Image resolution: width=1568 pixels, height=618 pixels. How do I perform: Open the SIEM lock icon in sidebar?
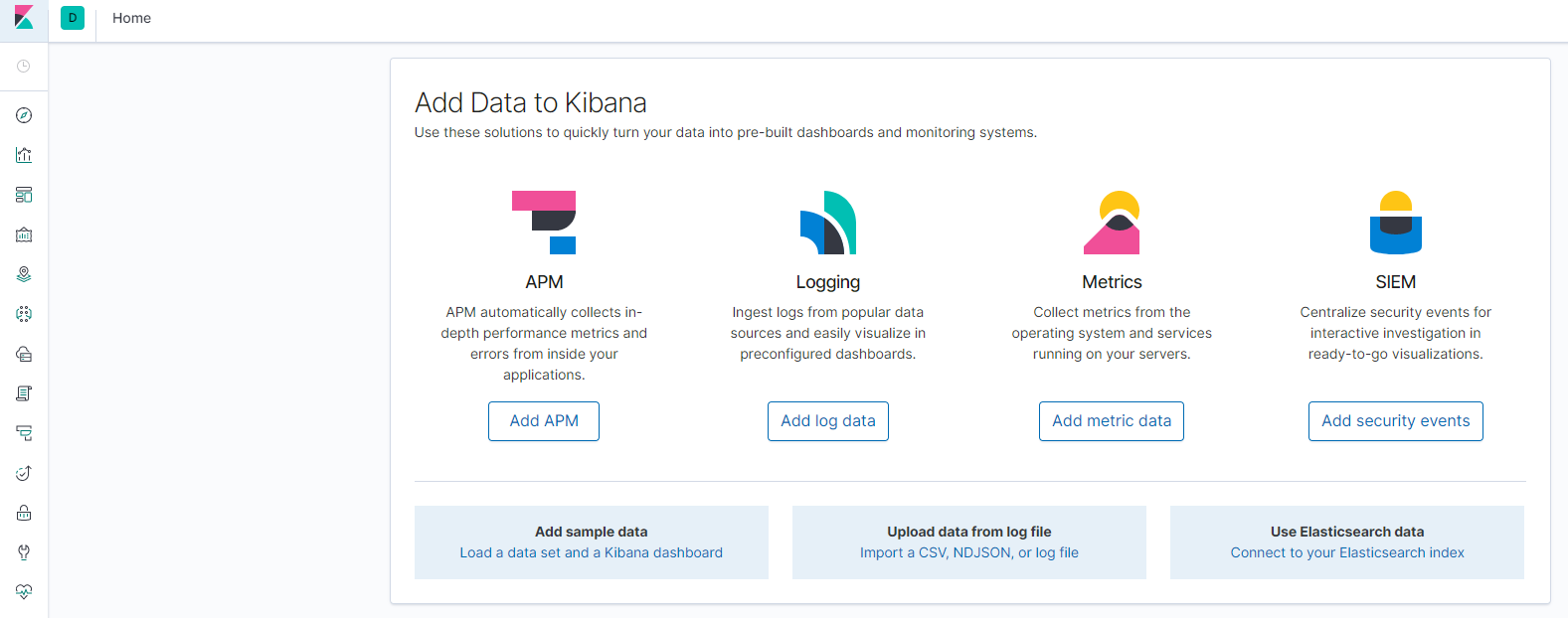pyautogui.click(x=24, y=513)
